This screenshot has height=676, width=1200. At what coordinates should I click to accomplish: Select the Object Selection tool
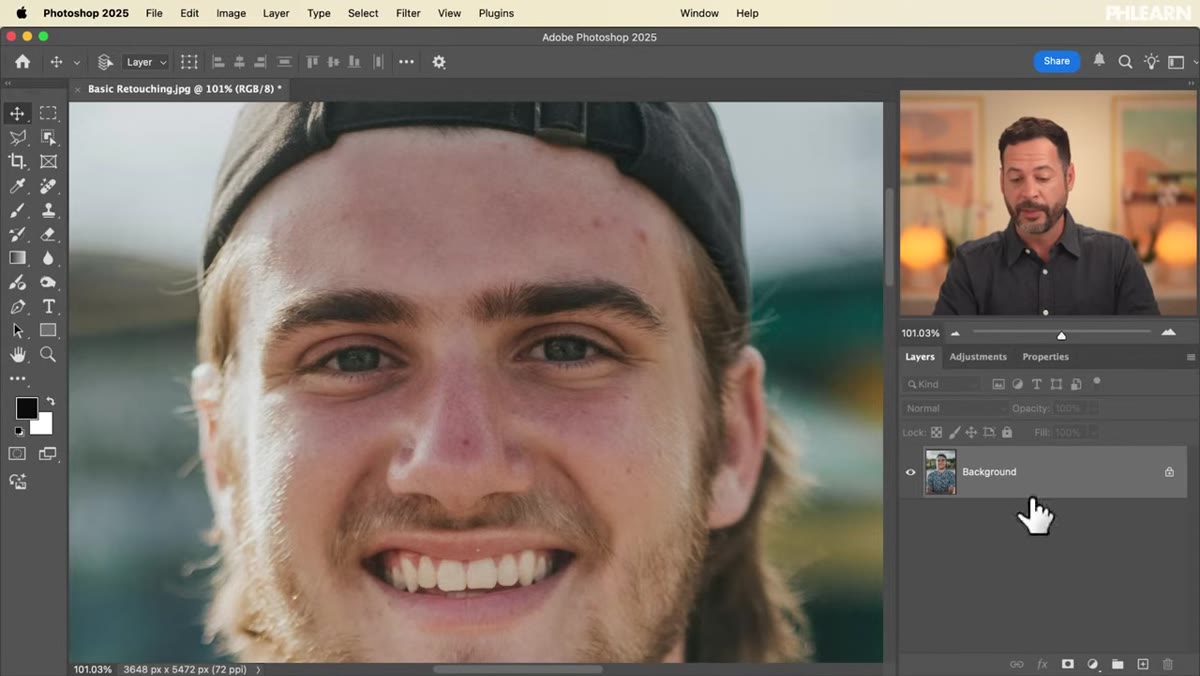[x=48, y=138]
